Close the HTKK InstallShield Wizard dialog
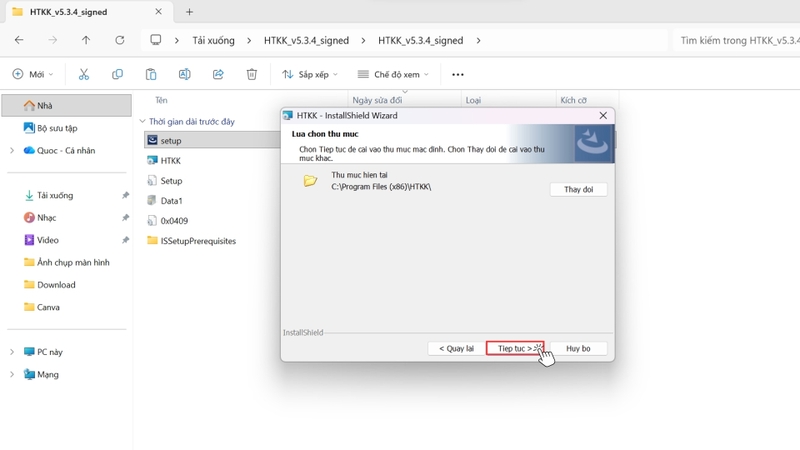Viewport: 800px width, 450px height. pyautogui.click(x=603, y=115)
